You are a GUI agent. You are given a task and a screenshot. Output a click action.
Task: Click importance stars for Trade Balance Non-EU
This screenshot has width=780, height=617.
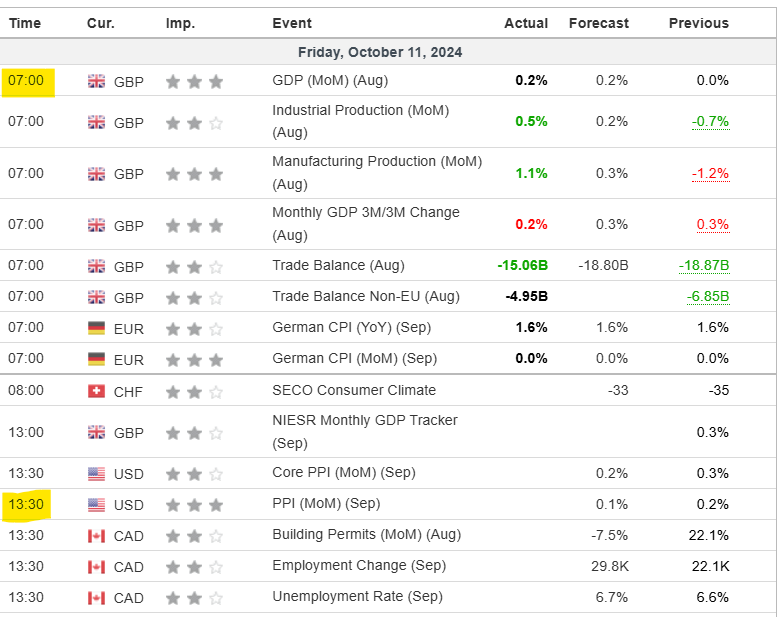click(194, 297)
